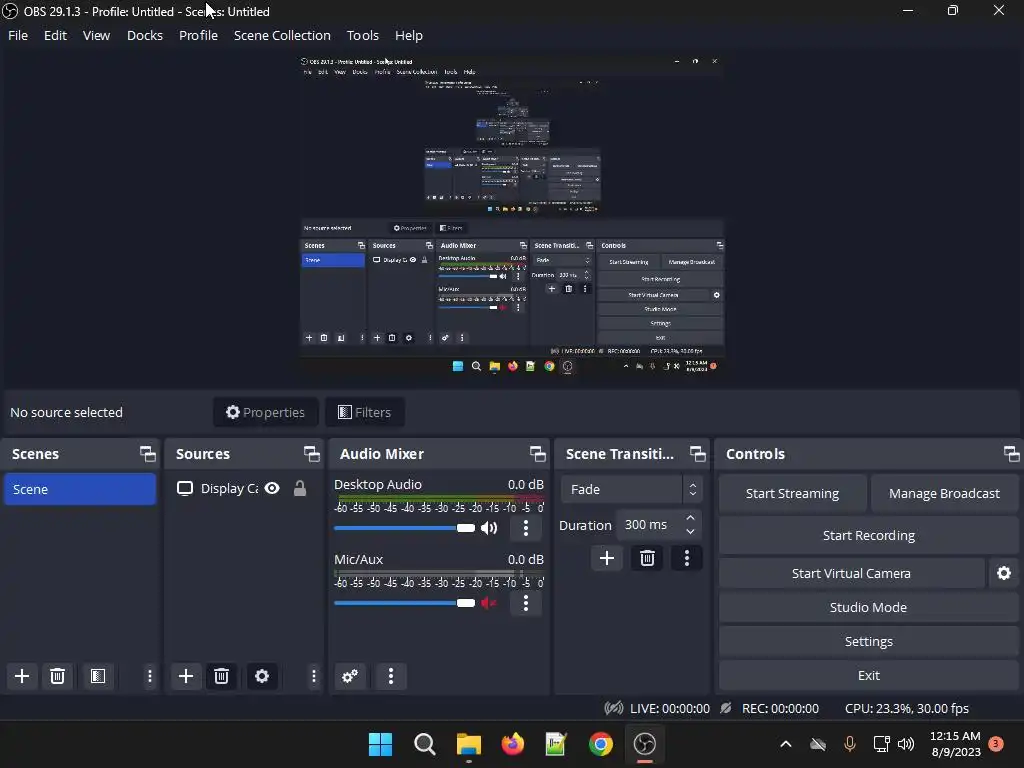This screenshot has width=1024, height=768.
Task: Click the Filters button
Action: tap(364, 412)
